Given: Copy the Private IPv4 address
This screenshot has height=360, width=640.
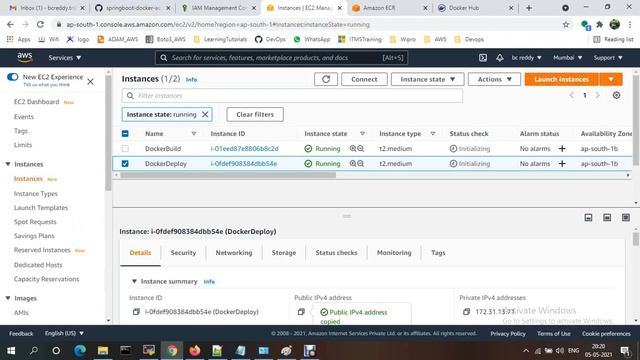Looking at the screenshot, I should pos(467,312).
